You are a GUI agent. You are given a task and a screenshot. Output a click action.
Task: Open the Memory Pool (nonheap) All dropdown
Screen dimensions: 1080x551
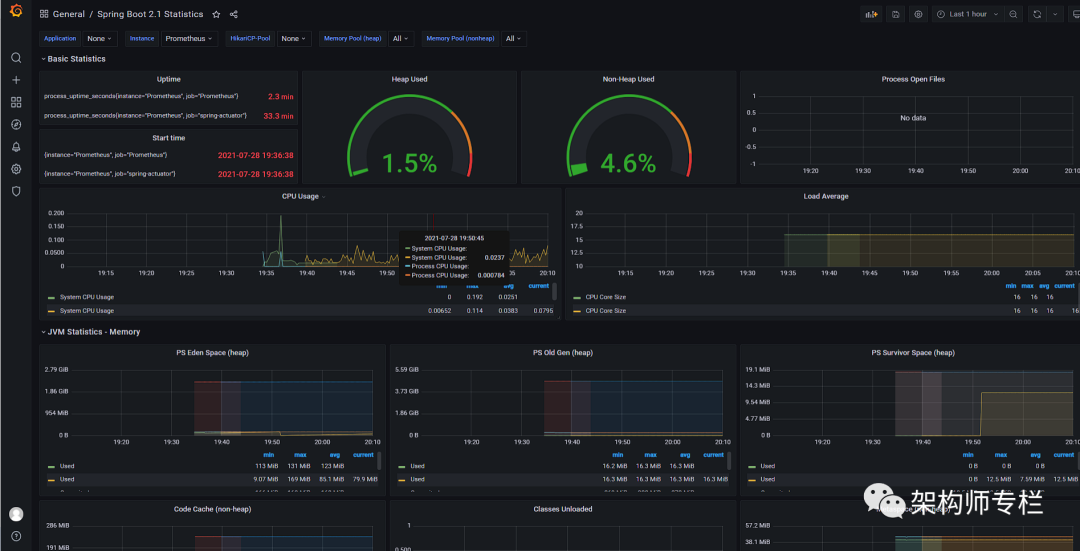514,39
